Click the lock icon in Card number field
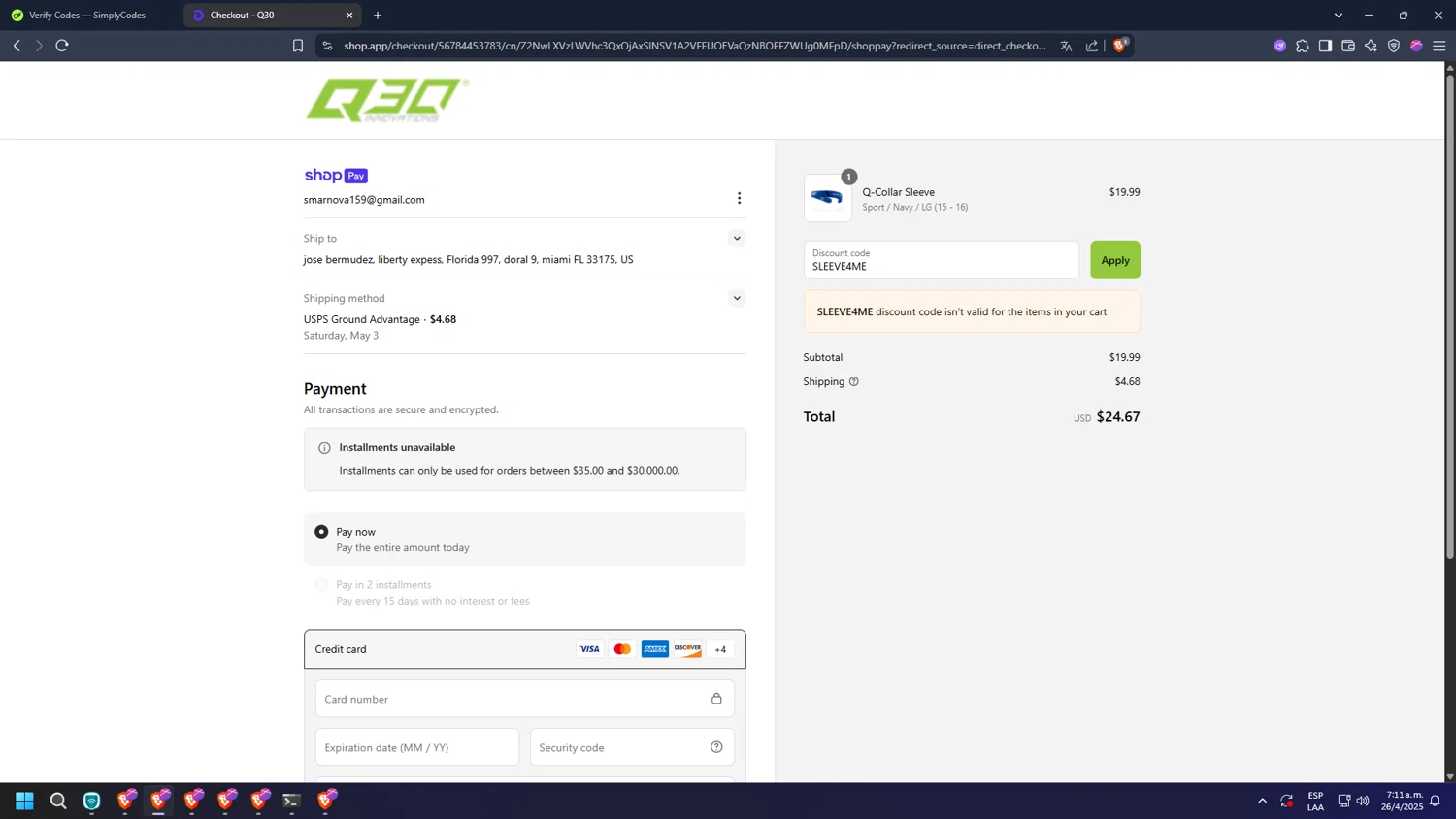1456x819 pixels. click(716, 699)
